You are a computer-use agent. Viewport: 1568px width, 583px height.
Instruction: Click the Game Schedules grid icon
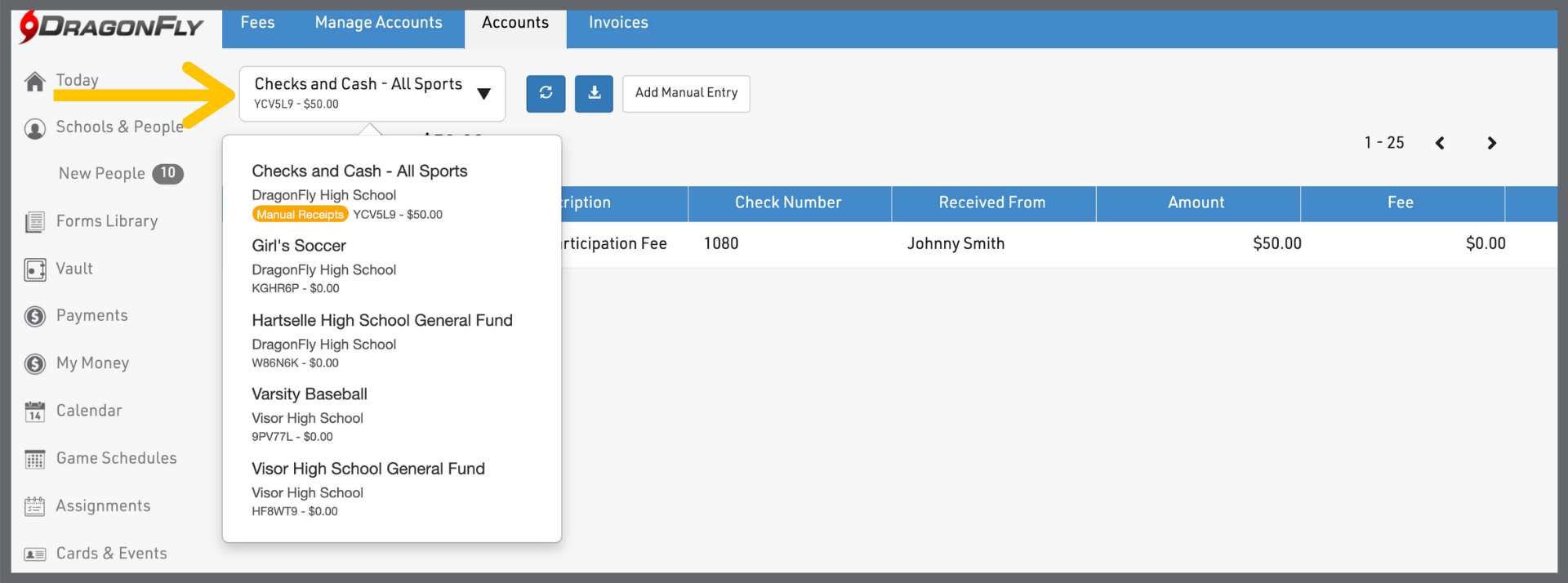(35, 460)
